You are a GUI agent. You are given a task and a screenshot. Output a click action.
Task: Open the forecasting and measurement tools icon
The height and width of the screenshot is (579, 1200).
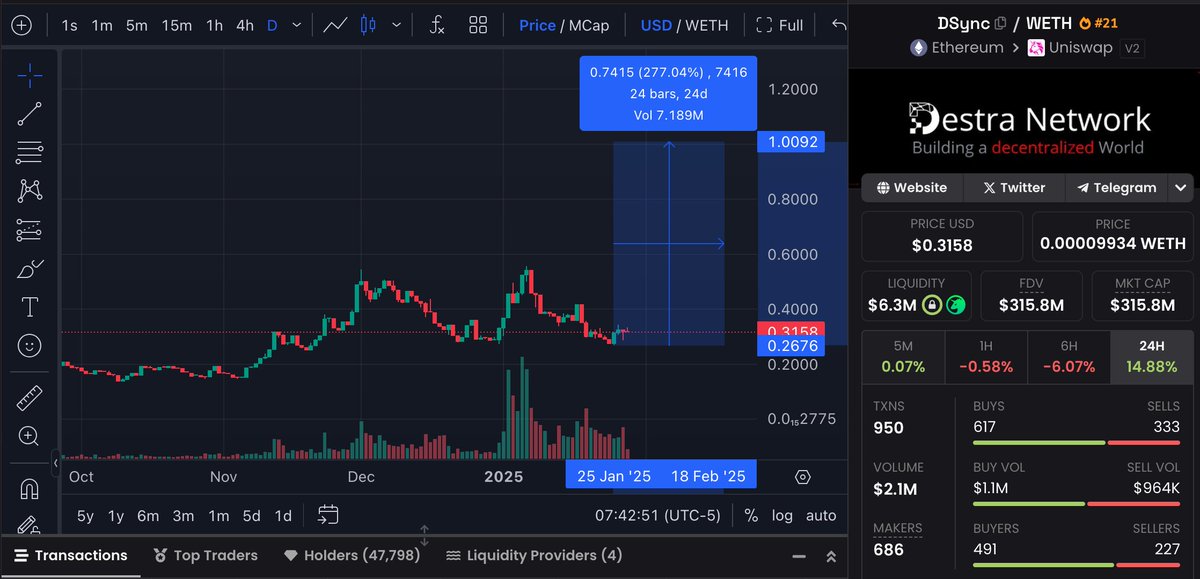tap(30, 229)
